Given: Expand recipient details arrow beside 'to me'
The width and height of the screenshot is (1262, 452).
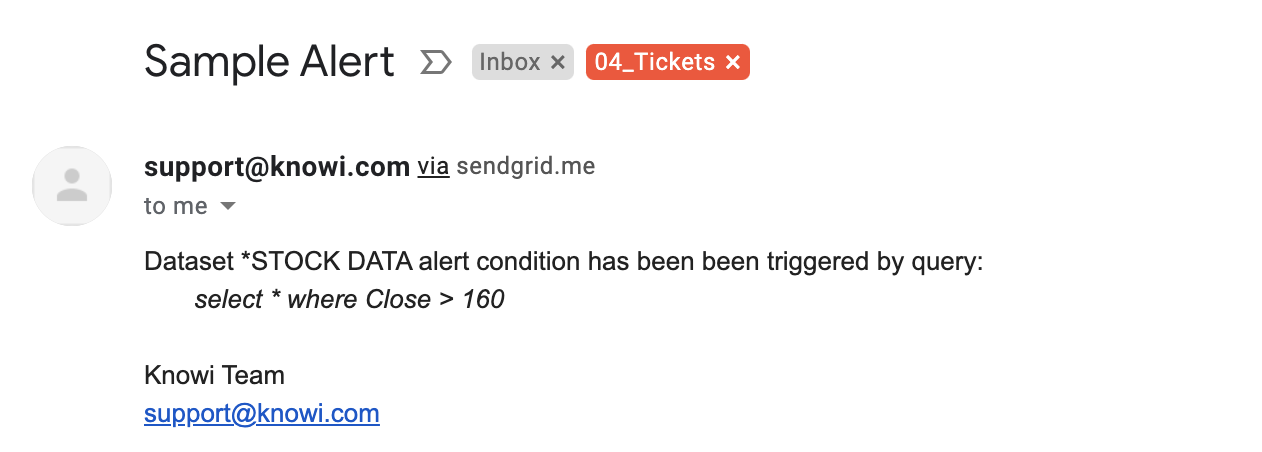Looking at the screenshot, I should (x=228, y=207).
